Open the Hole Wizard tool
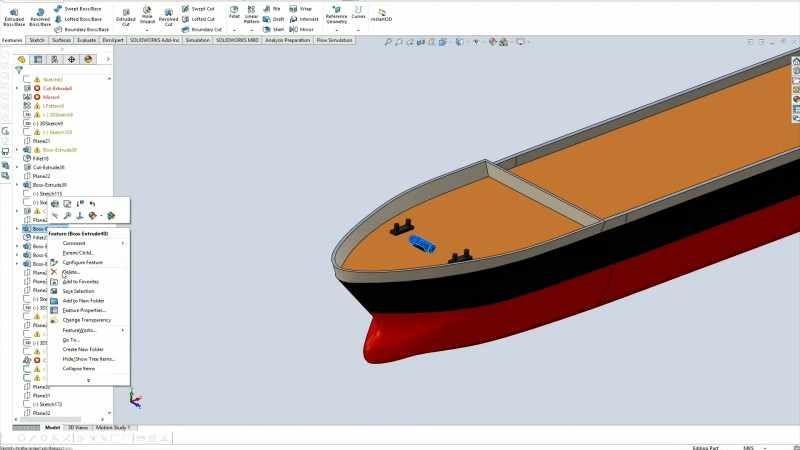The width and height of the screenshot is (800, 450). 147,16
